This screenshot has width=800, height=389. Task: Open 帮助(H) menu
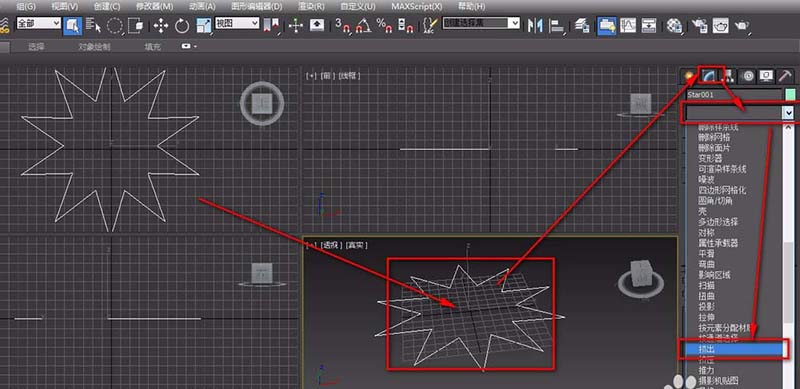tap(472, 7)
